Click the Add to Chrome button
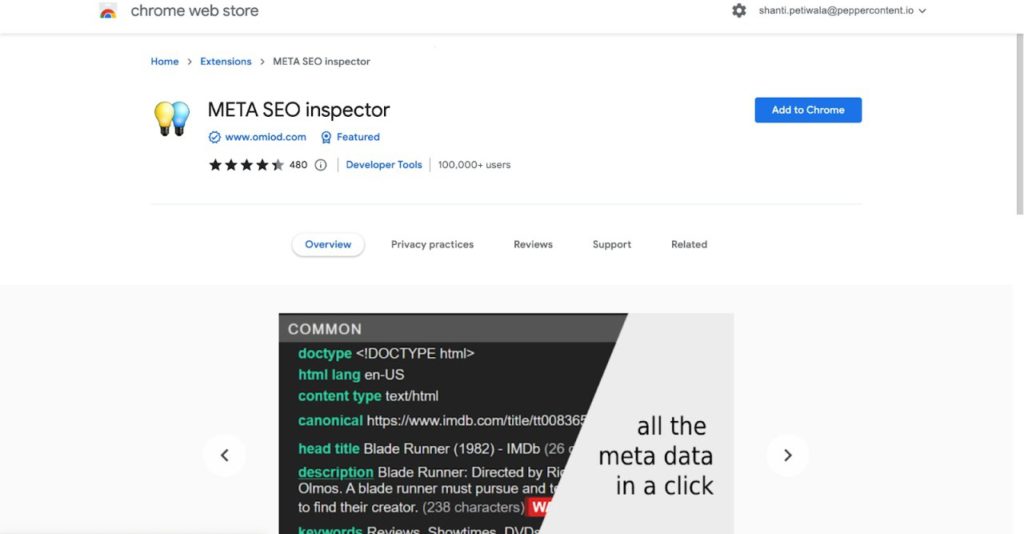 click(808, 110)
